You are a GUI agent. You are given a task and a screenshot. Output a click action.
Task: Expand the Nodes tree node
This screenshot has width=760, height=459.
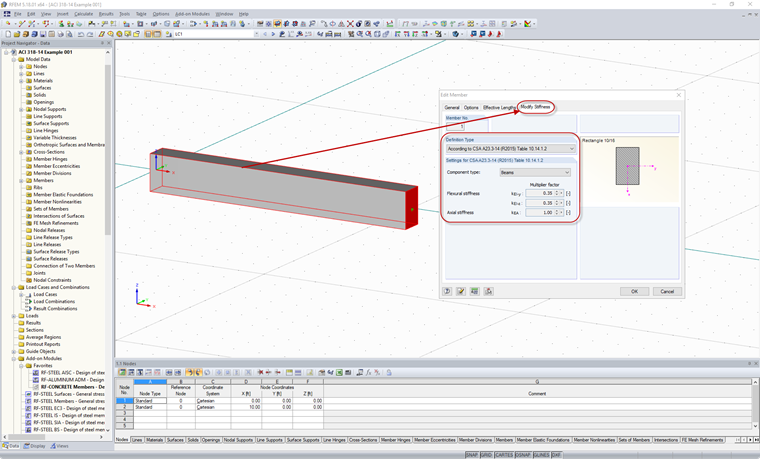click(21, 66)
